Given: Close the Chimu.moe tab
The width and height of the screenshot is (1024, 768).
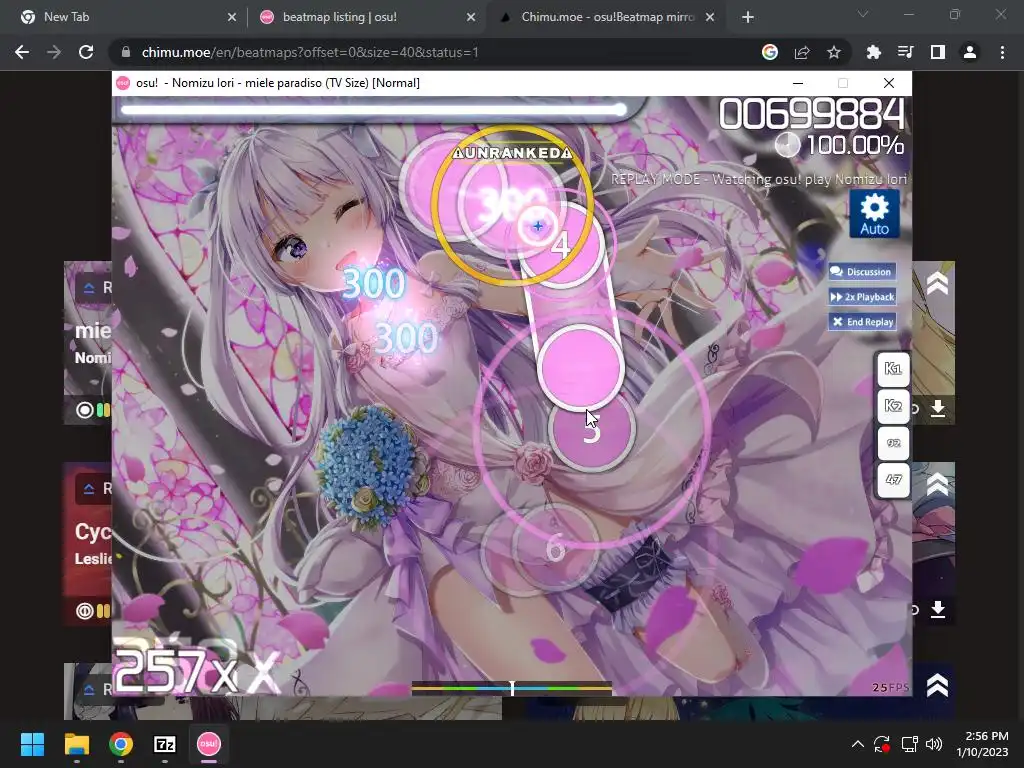Looking at the screenshot, I should pos(710,17).
